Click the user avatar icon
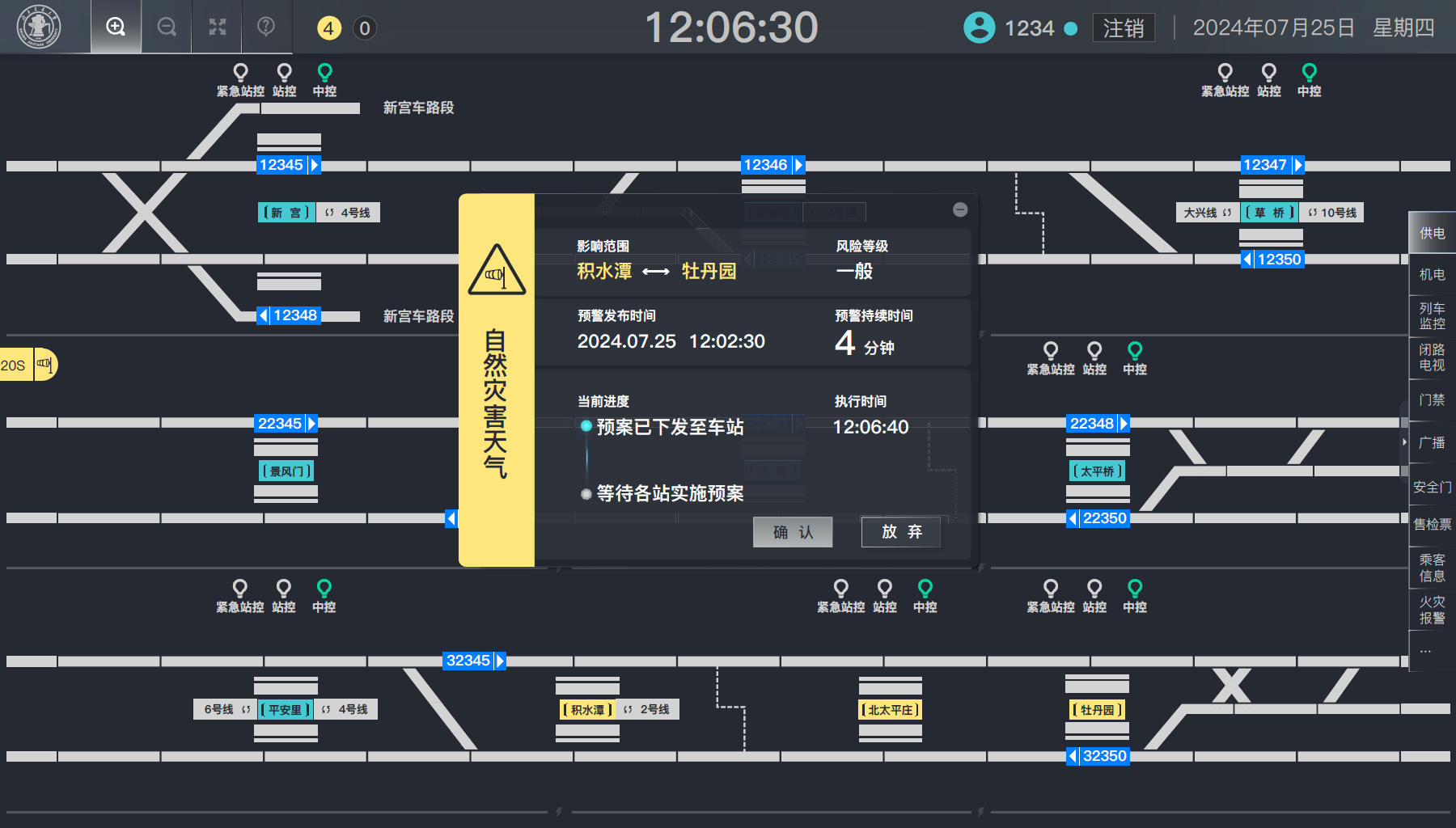 [979, 27]
